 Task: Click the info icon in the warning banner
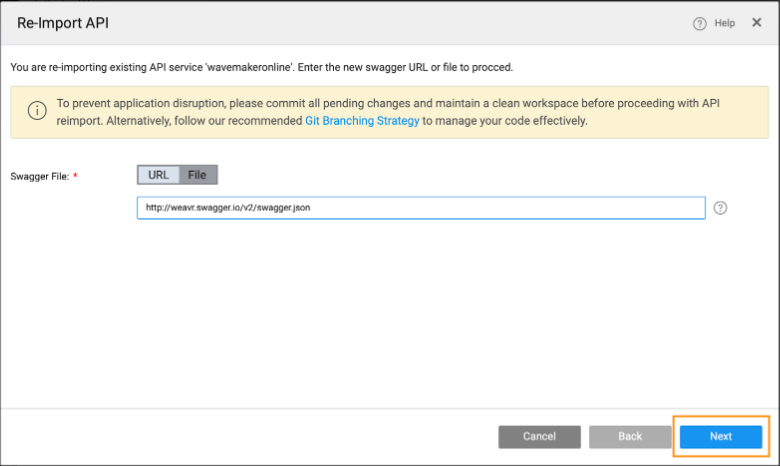[x=37, y=111]
